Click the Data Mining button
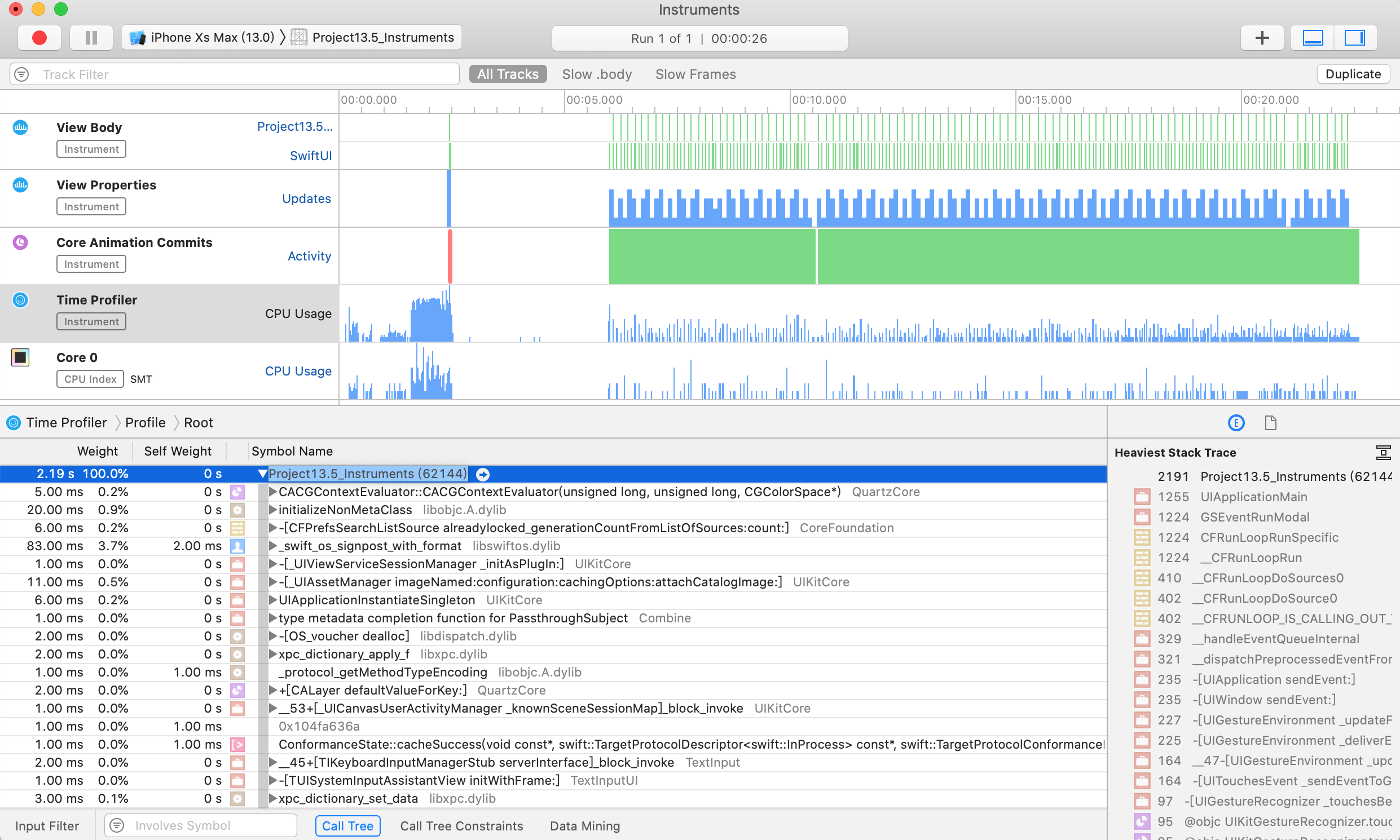The height and width of the screenshot is (840, 1400). point(584,826)
